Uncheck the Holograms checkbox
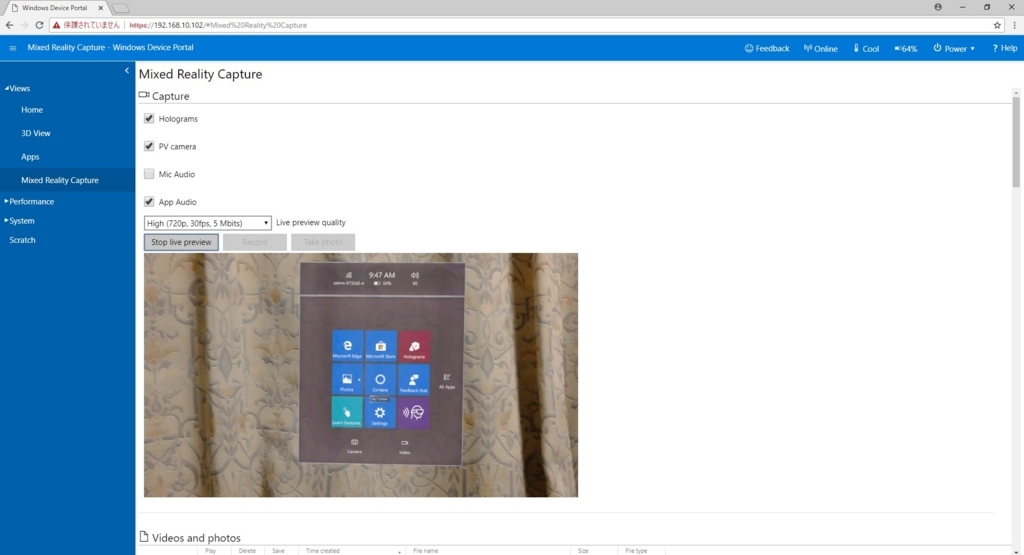 [x=149, y=118]
